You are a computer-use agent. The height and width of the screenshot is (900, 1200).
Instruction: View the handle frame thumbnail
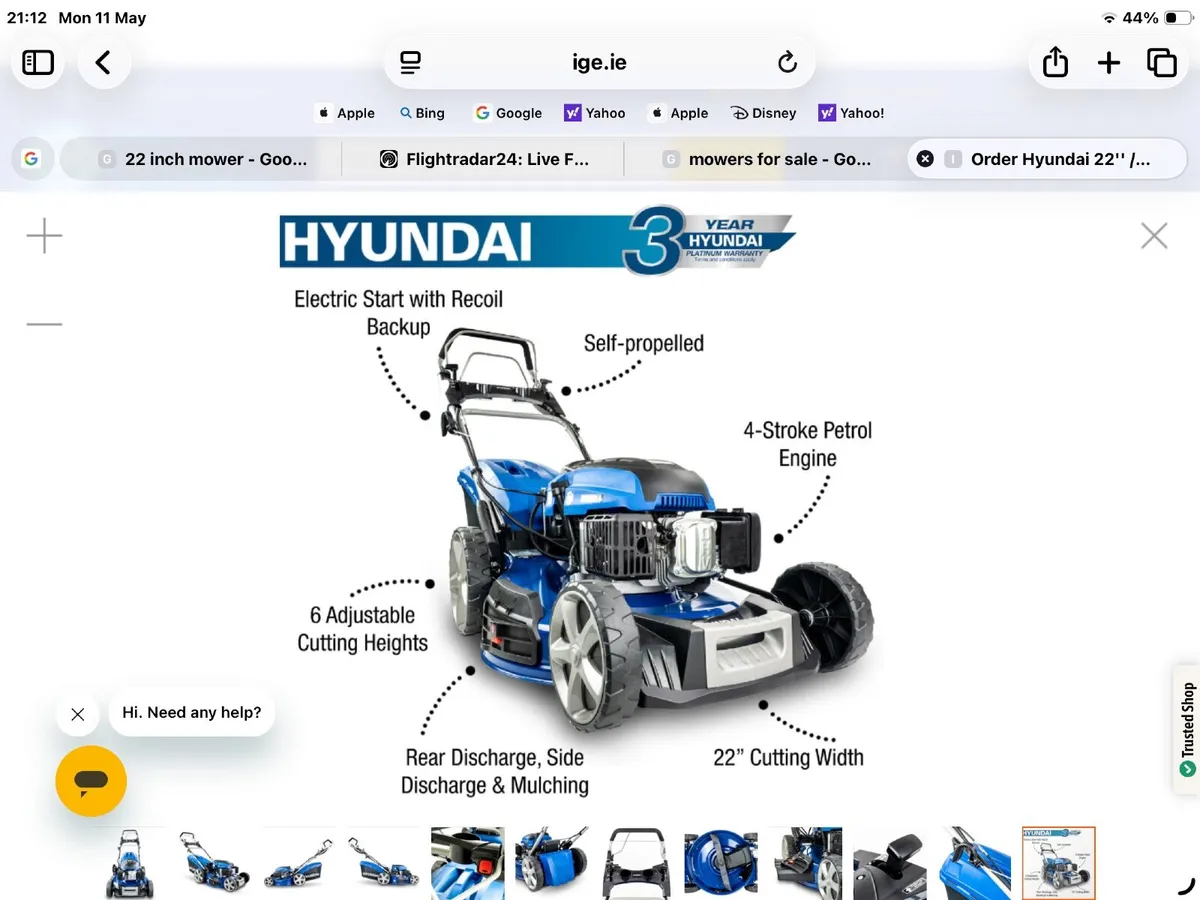636,863
